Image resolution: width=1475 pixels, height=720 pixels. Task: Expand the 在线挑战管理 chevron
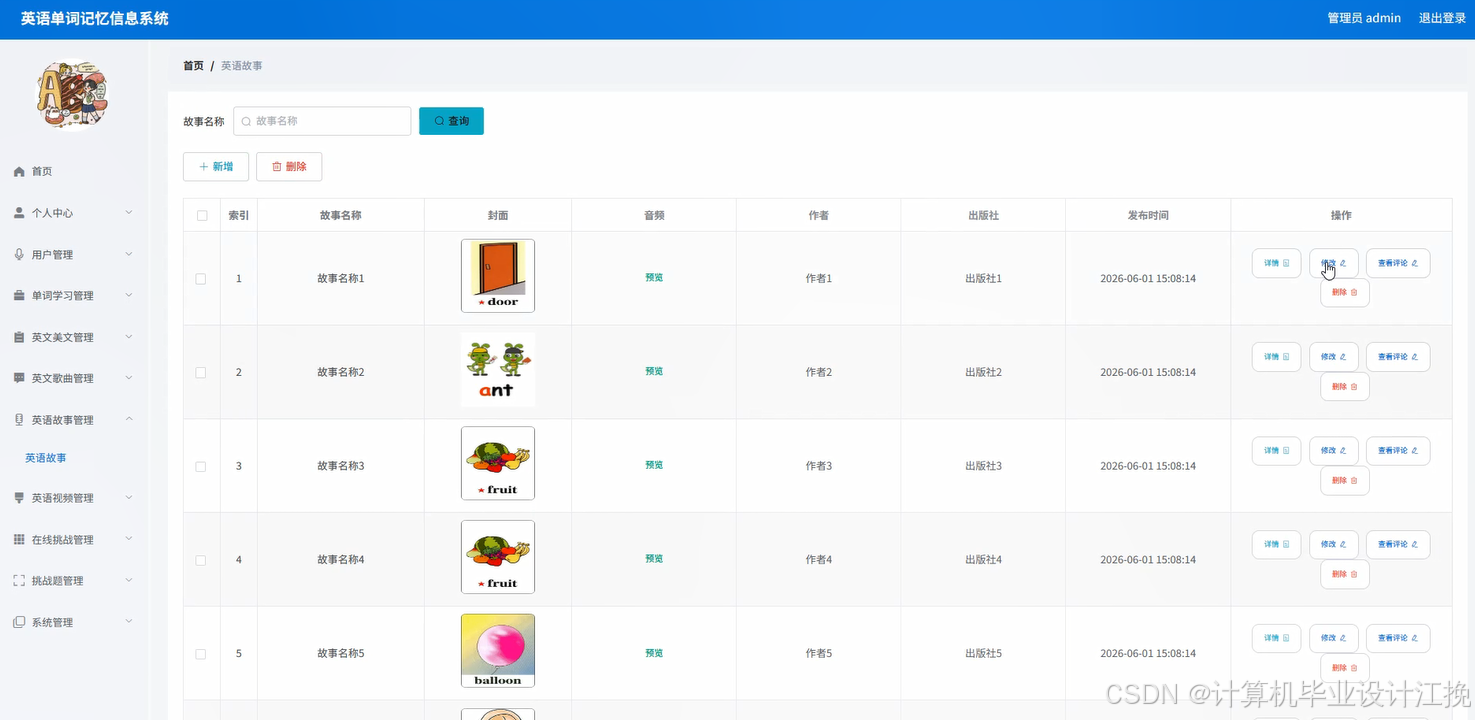click(129, 539)
